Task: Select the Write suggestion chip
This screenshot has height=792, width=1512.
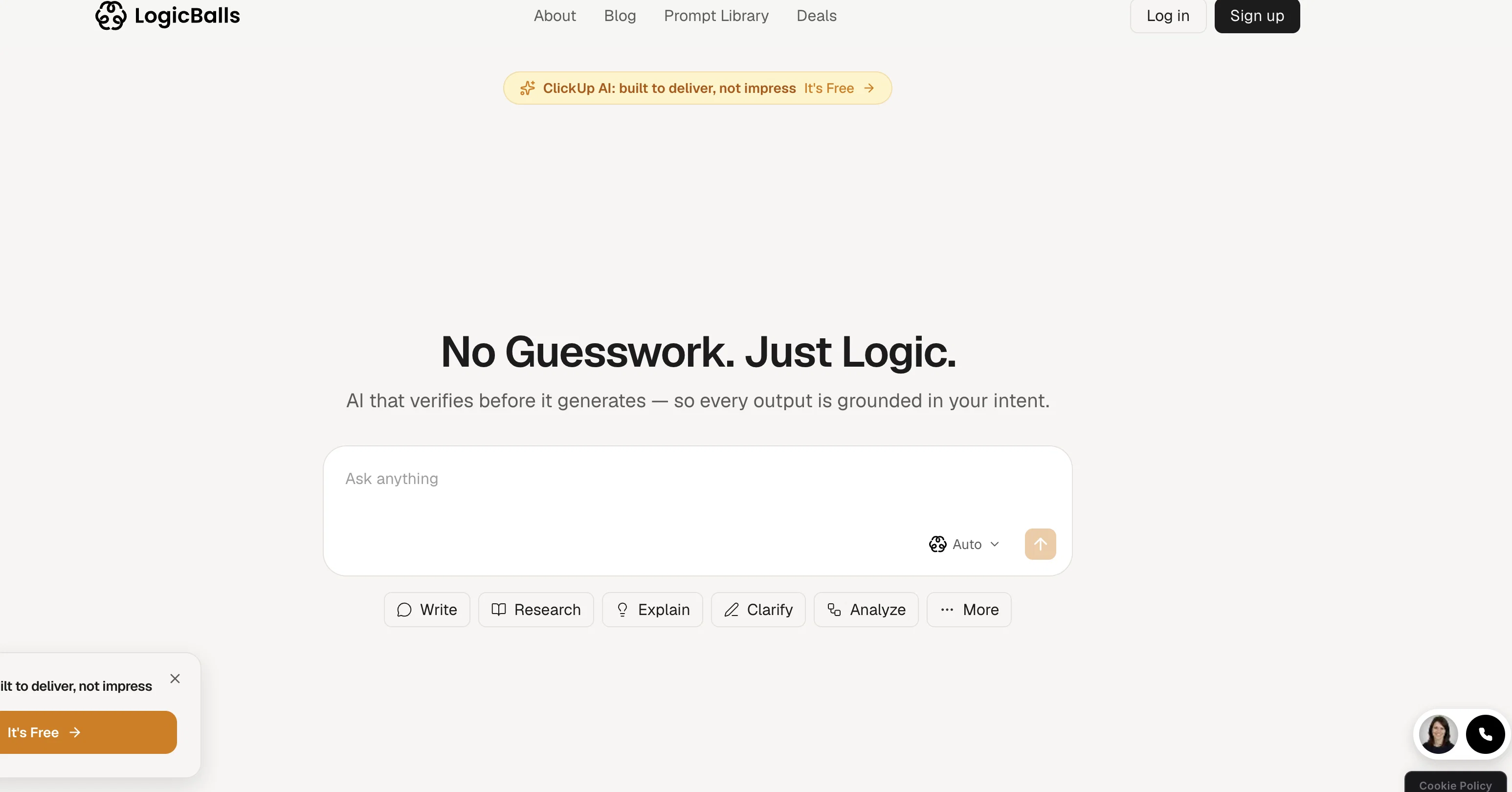Action: coord(427,610)
